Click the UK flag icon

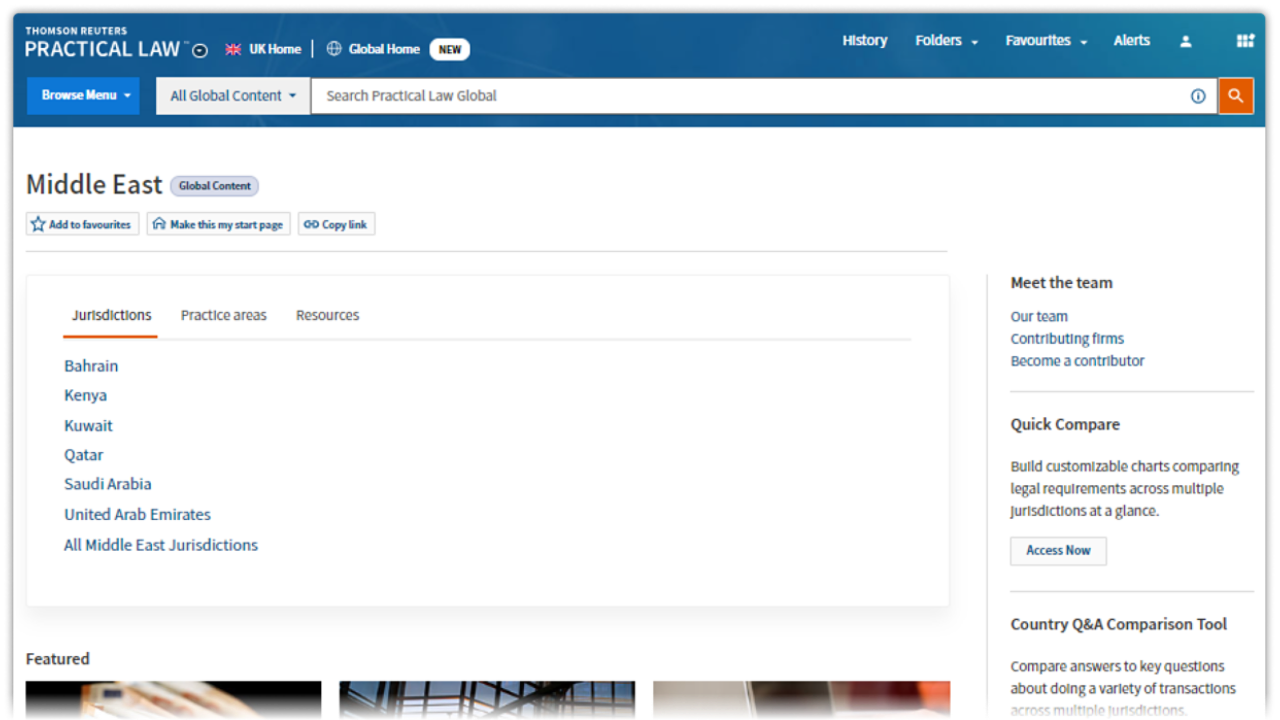(x=233, y=49)
